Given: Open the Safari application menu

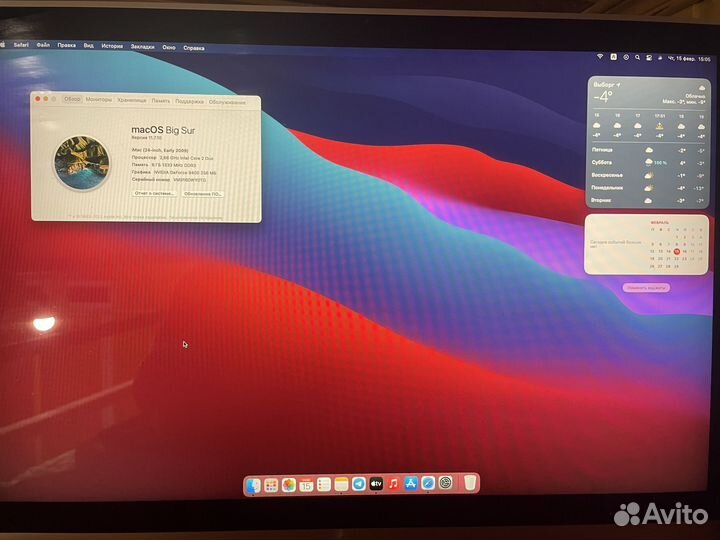Looking at the screenshot, I should [21, 45].
